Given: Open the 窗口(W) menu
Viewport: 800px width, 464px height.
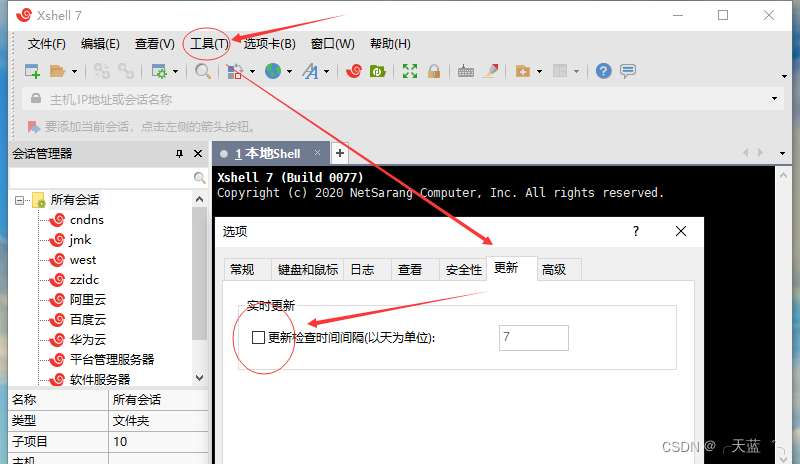Looking at the screenshot, I should [x=333, y=44].
